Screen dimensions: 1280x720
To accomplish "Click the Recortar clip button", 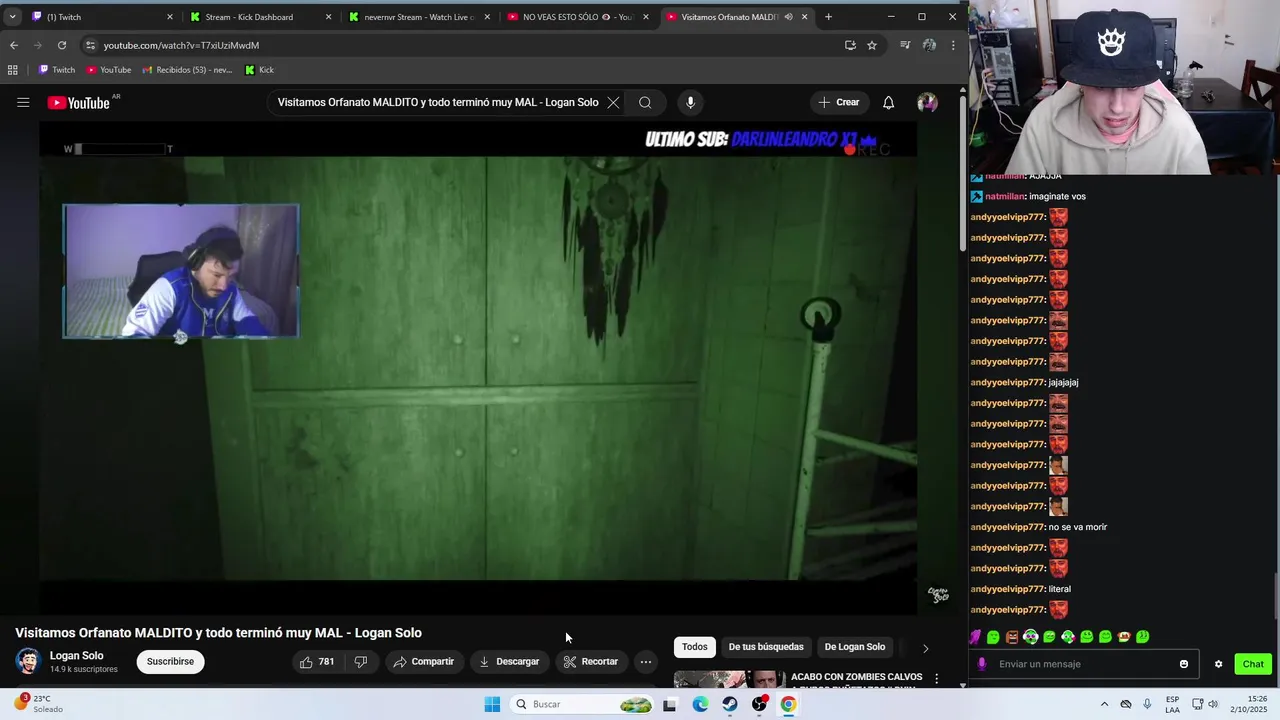I will [591, 662].
